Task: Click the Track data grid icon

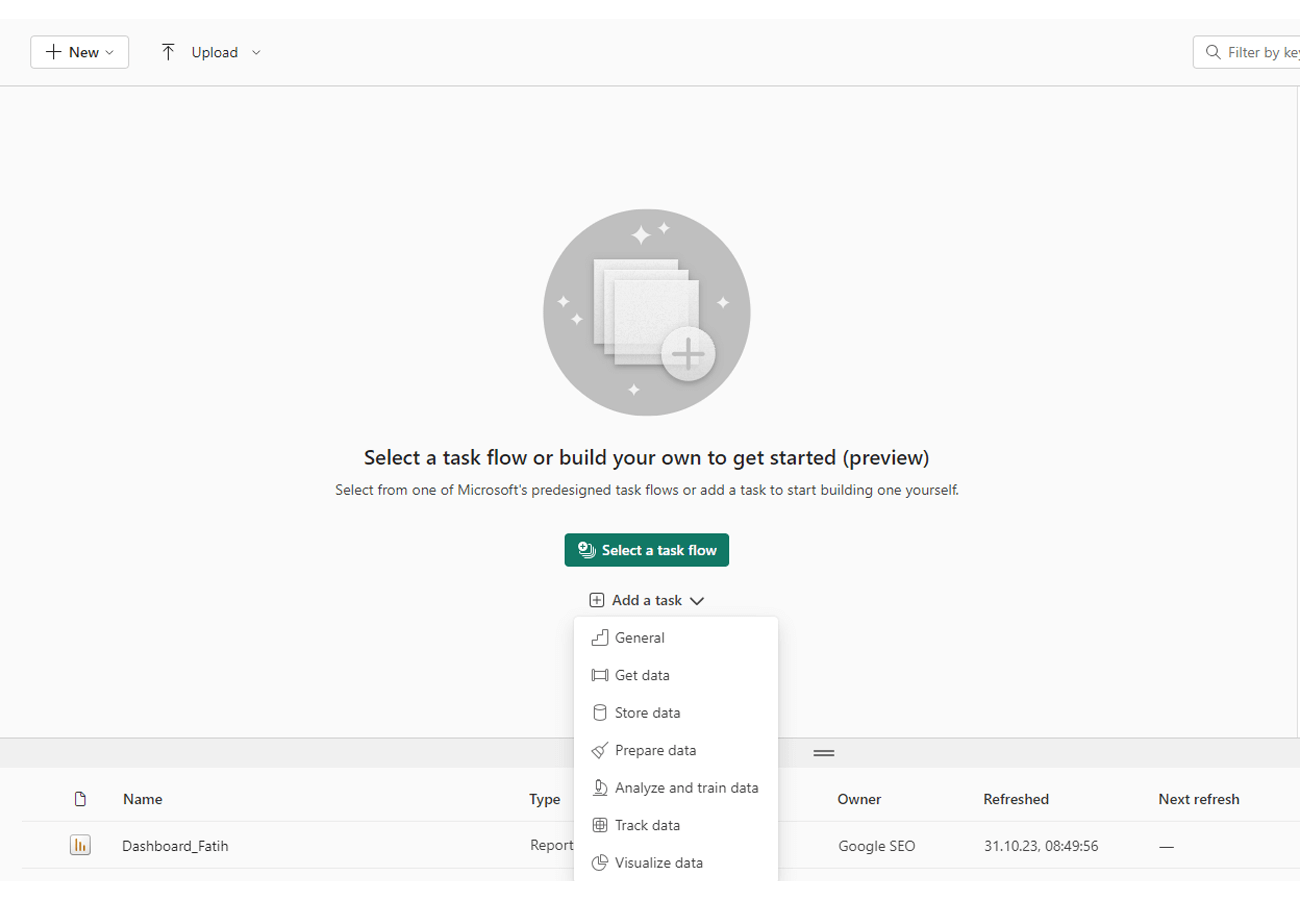Action: tap(600, 826)
